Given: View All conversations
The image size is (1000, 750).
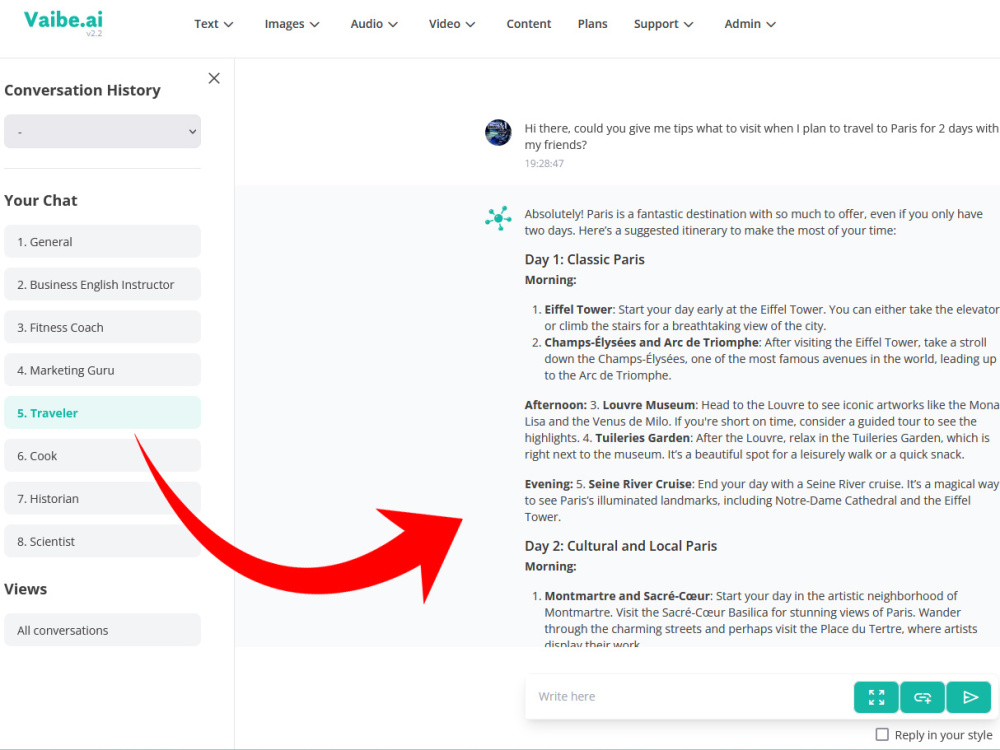Looking at the screenshot, I should (x=103, y=630).
